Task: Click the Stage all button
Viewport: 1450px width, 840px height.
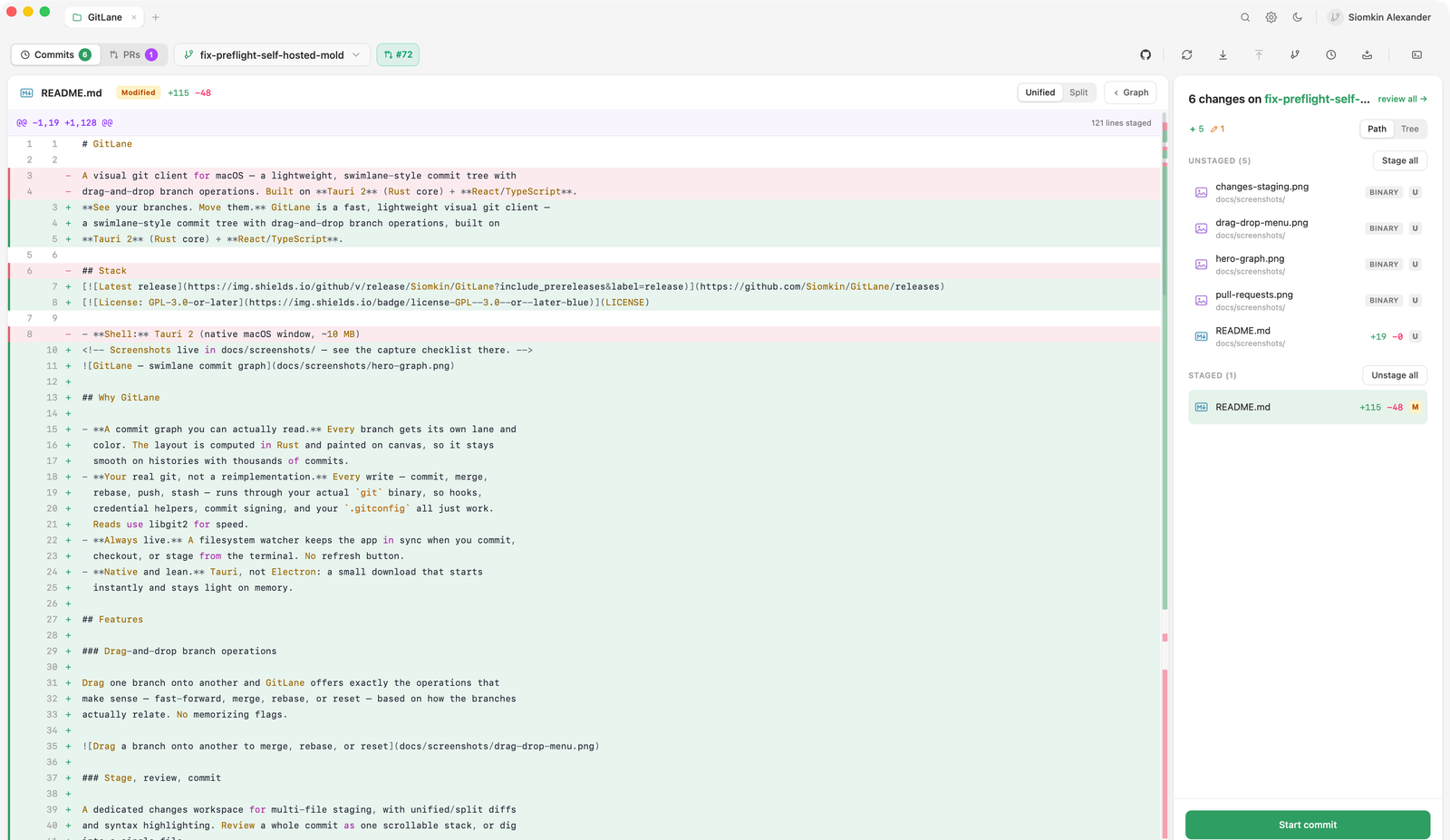Action: click(x=1400, y=160)
